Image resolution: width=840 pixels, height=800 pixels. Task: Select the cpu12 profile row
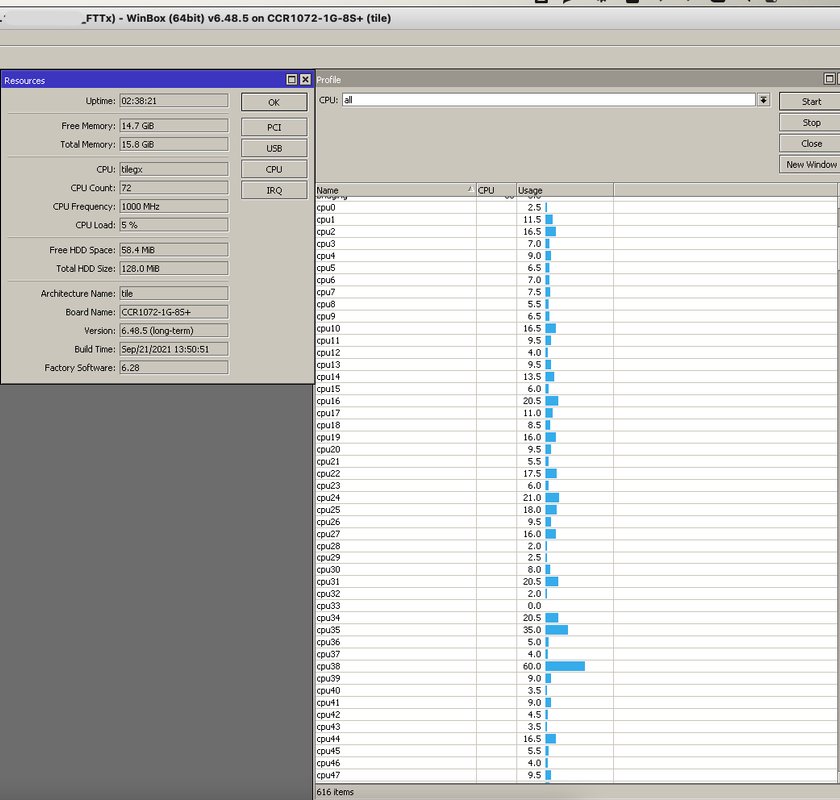point(576,353)
